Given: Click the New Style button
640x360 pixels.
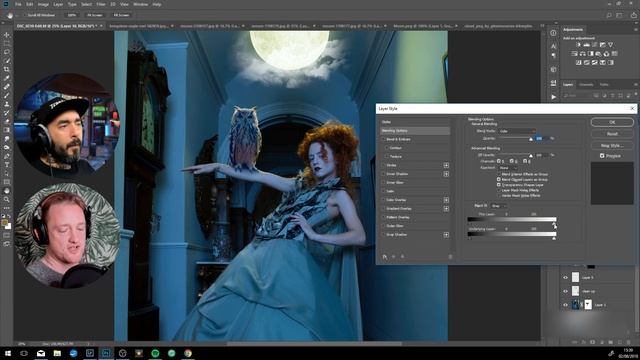Looking at the screenshot, I should pos(612,145).
